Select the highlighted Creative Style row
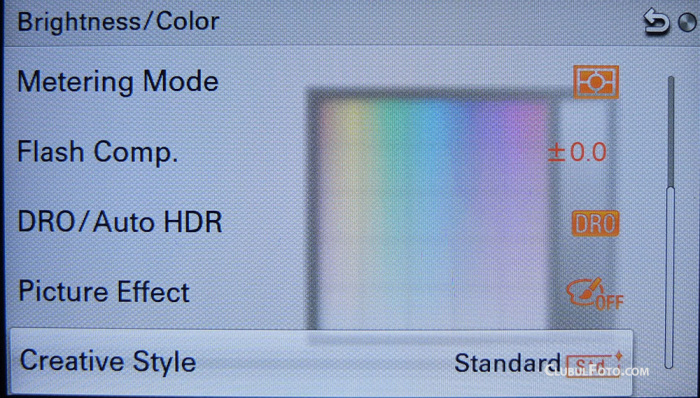Image resolution: width=700 pixels, height=398 pixels. (321, 361)
